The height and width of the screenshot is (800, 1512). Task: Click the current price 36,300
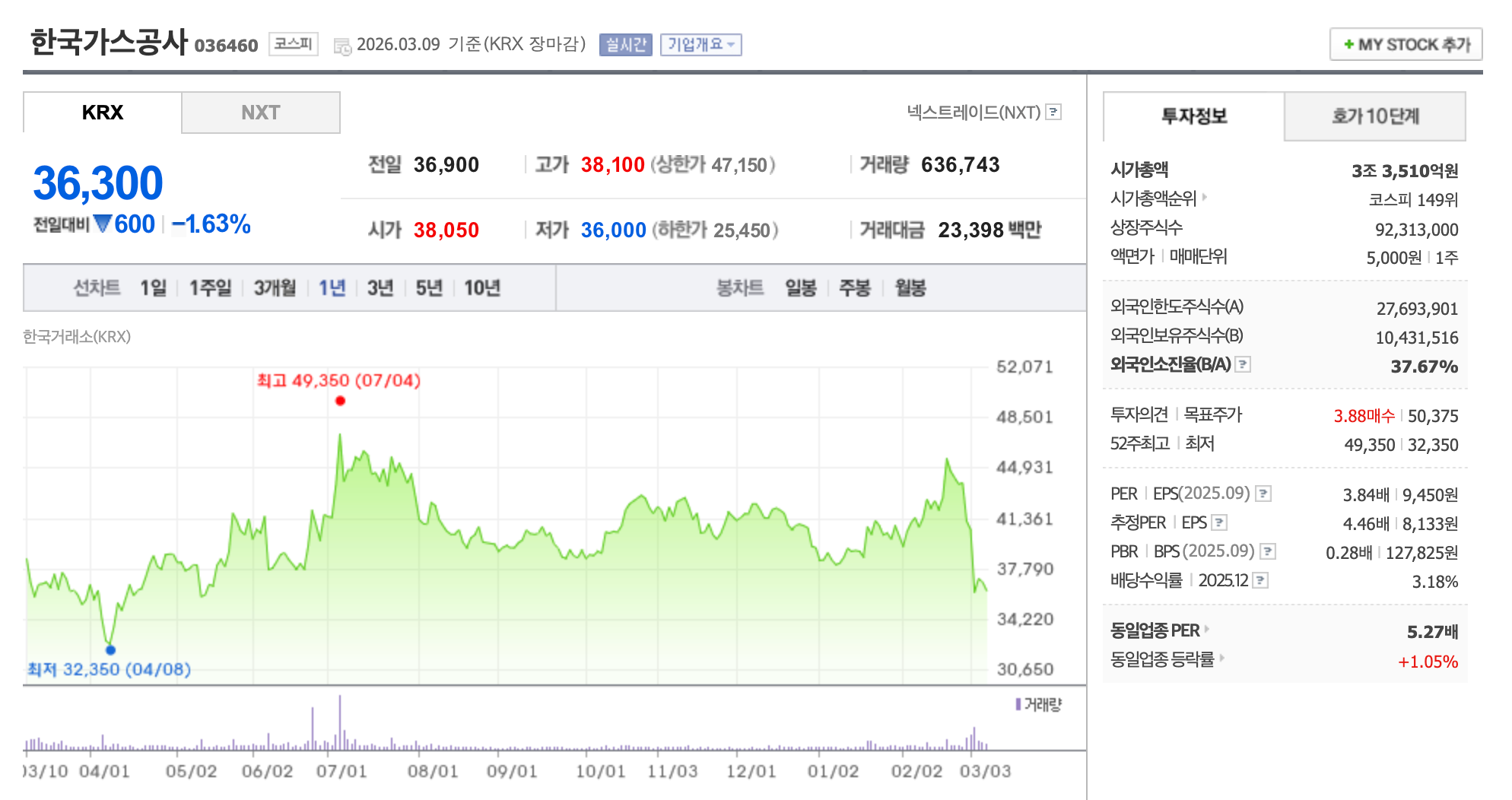[x=97, y=183]
